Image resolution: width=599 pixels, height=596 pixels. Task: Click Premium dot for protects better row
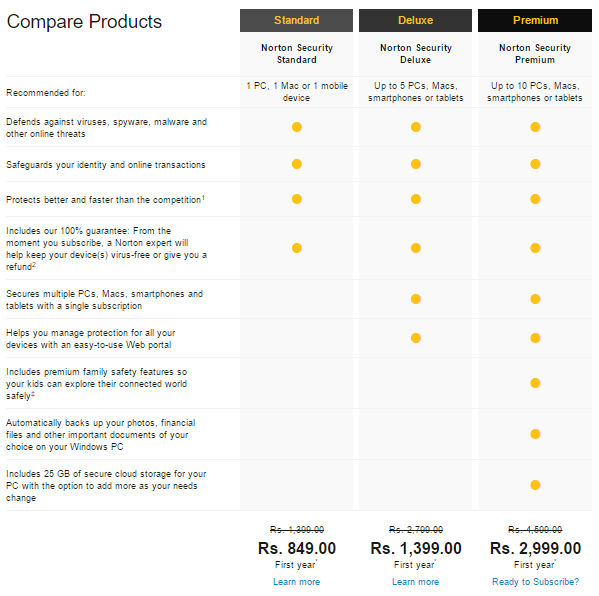click(x=535, y=199)
